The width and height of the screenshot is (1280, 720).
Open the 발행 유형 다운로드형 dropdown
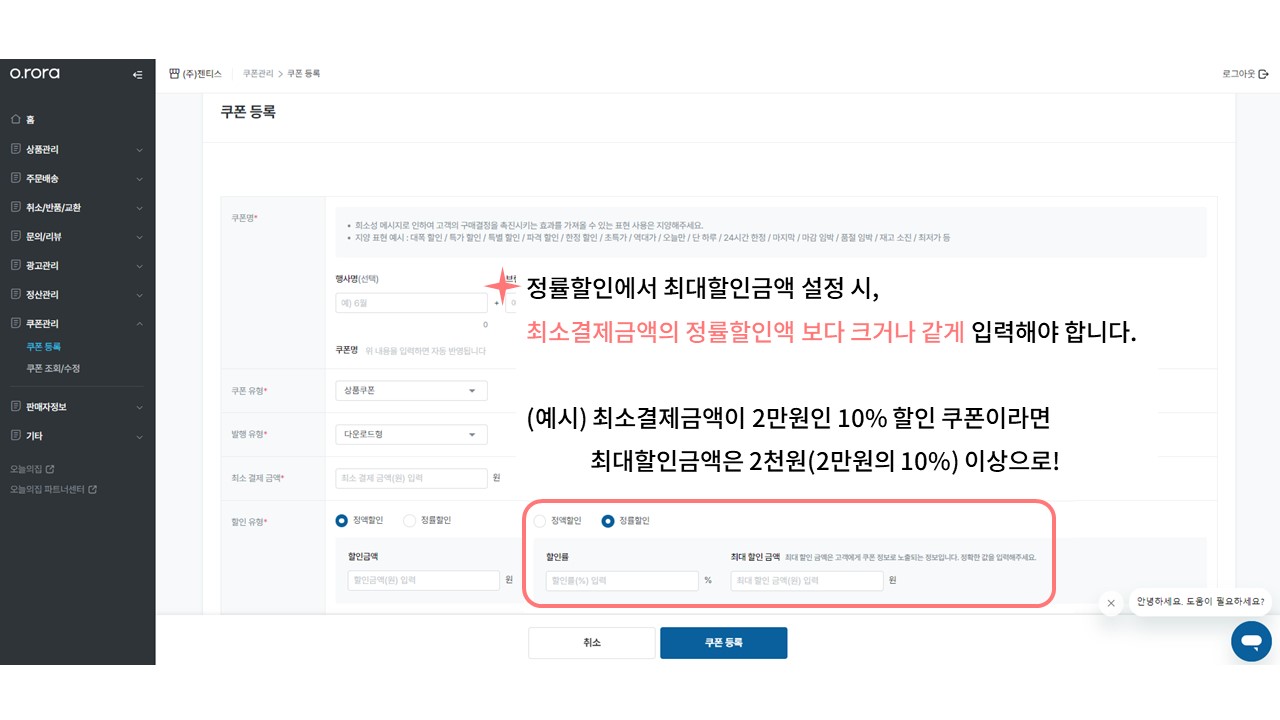(411, 434)
